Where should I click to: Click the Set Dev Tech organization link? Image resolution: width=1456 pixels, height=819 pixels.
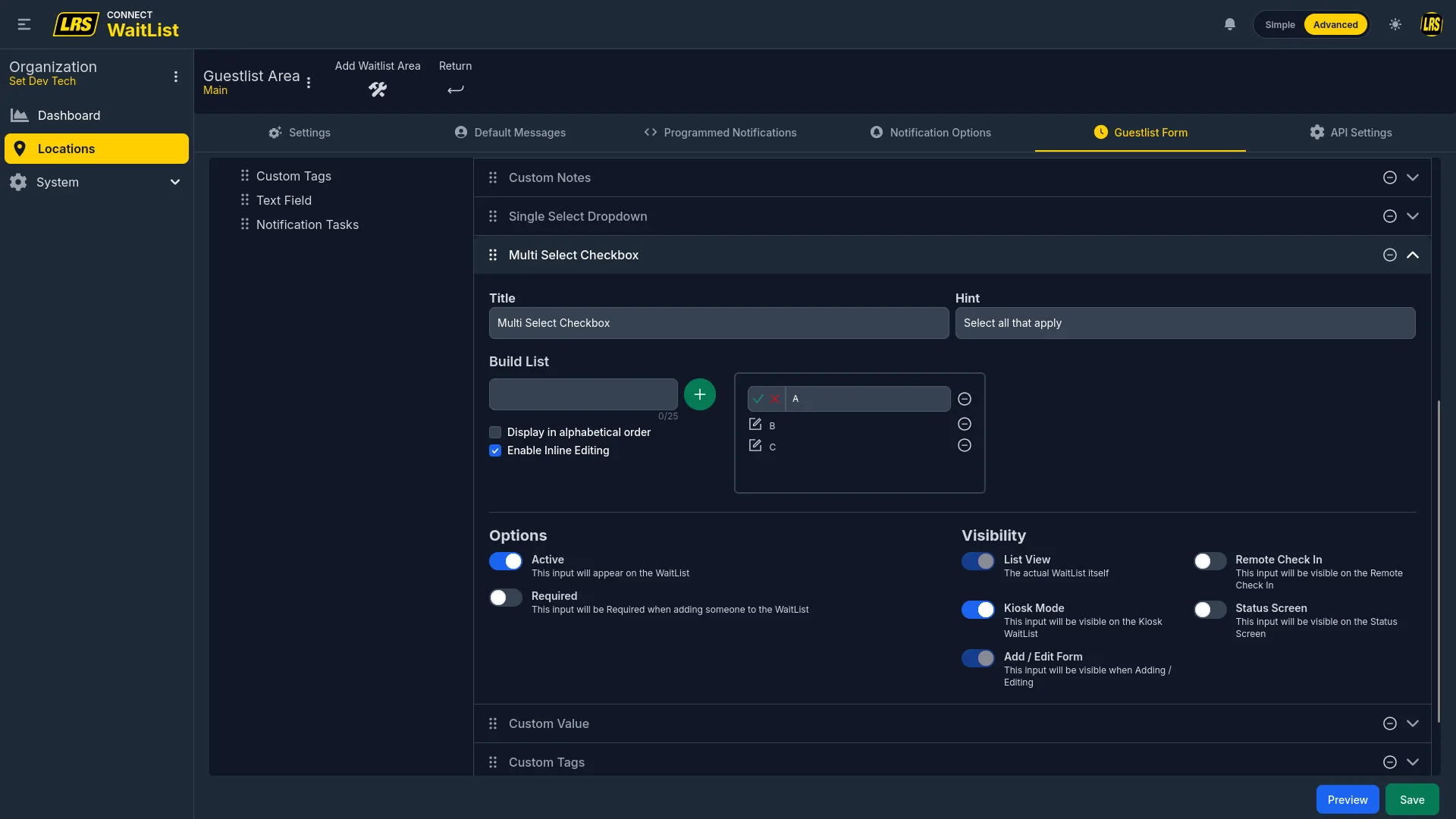[42, 81]
